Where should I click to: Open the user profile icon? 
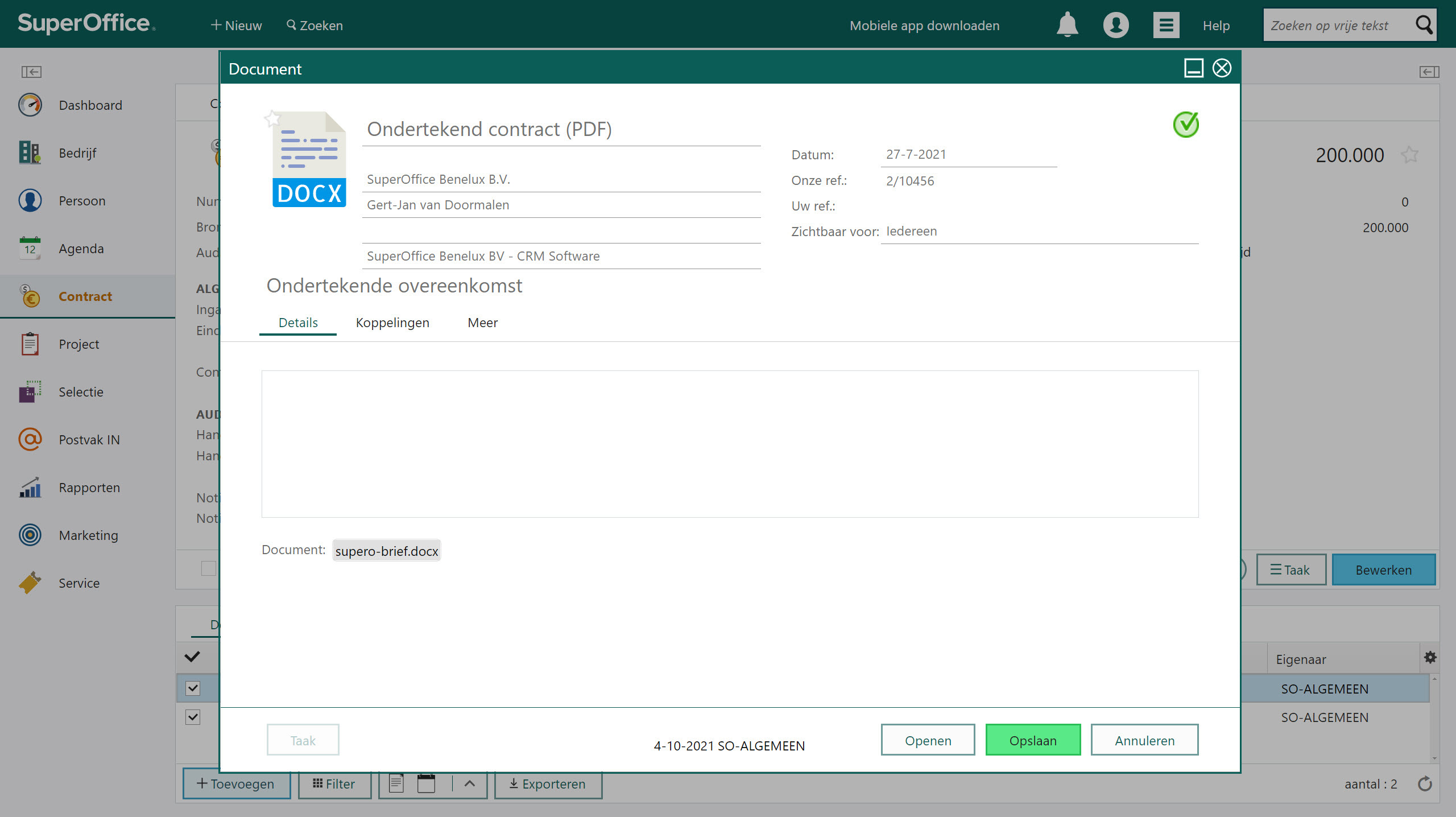point(1116,25)
